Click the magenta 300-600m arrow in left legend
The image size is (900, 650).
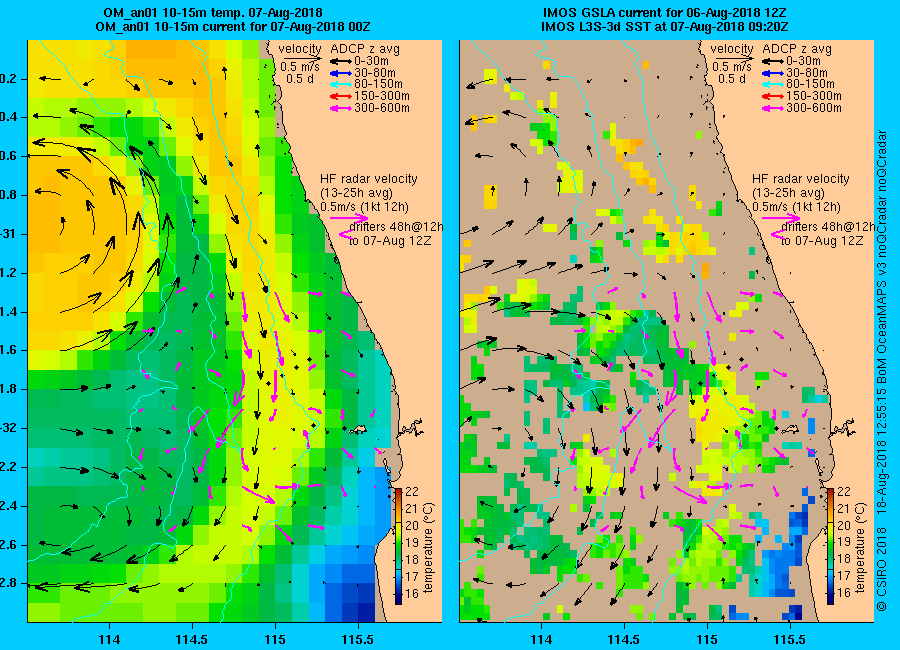340,108
